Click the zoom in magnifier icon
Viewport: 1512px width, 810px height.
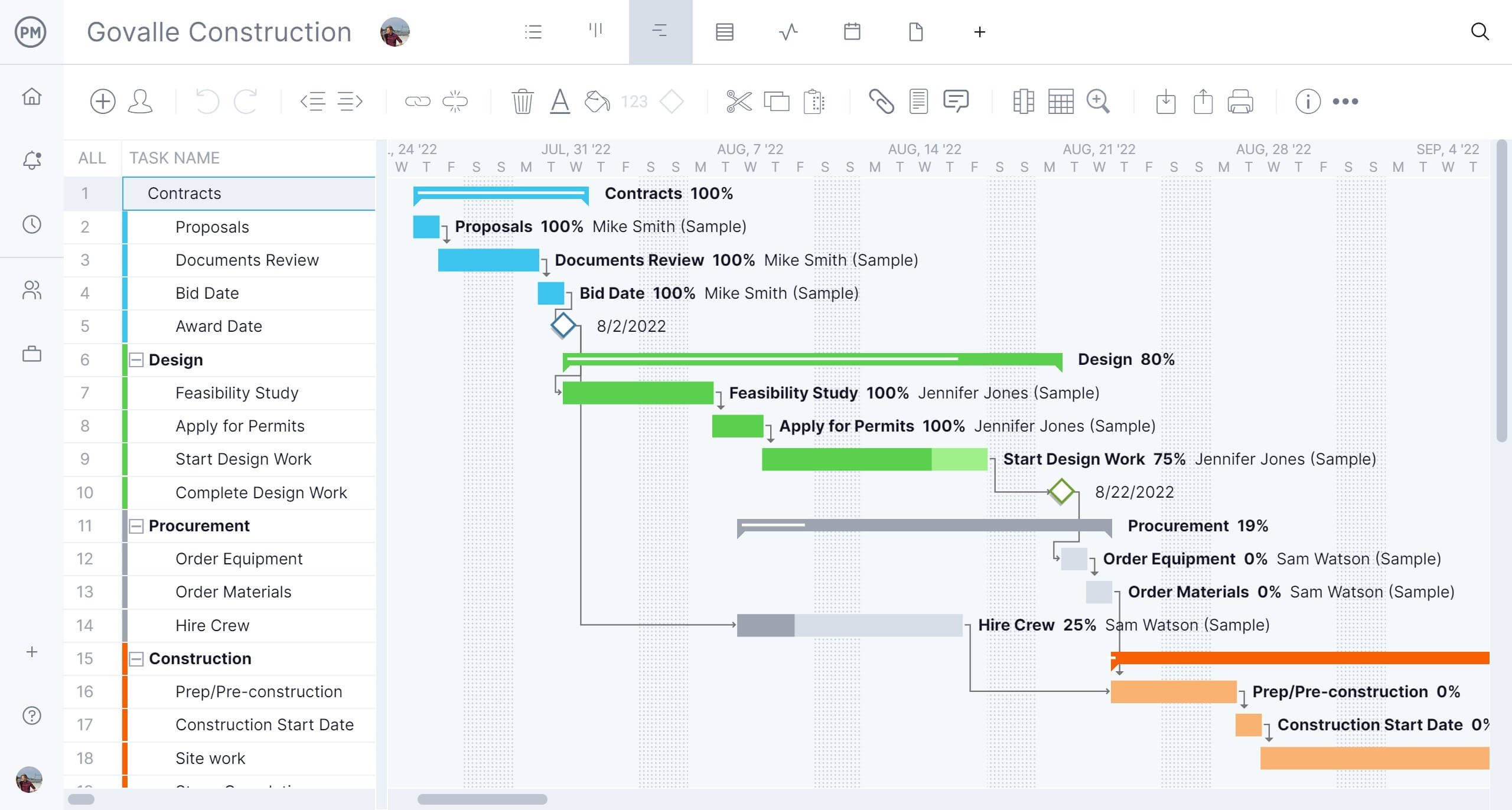[x=1099, y=101]
